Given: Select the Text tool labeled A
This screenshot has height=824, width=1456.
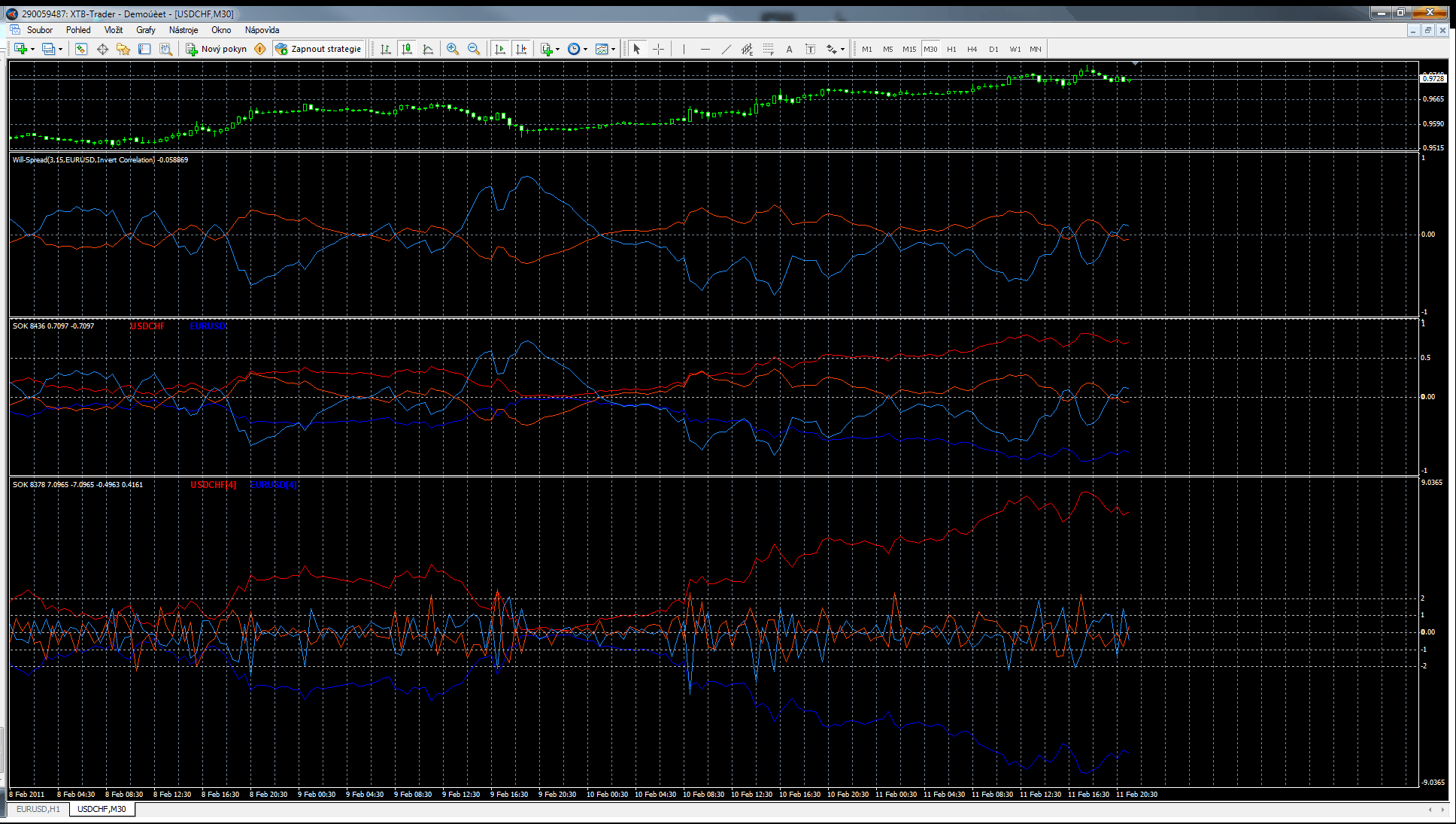Looking at the screenshot, I should (789, 49).
